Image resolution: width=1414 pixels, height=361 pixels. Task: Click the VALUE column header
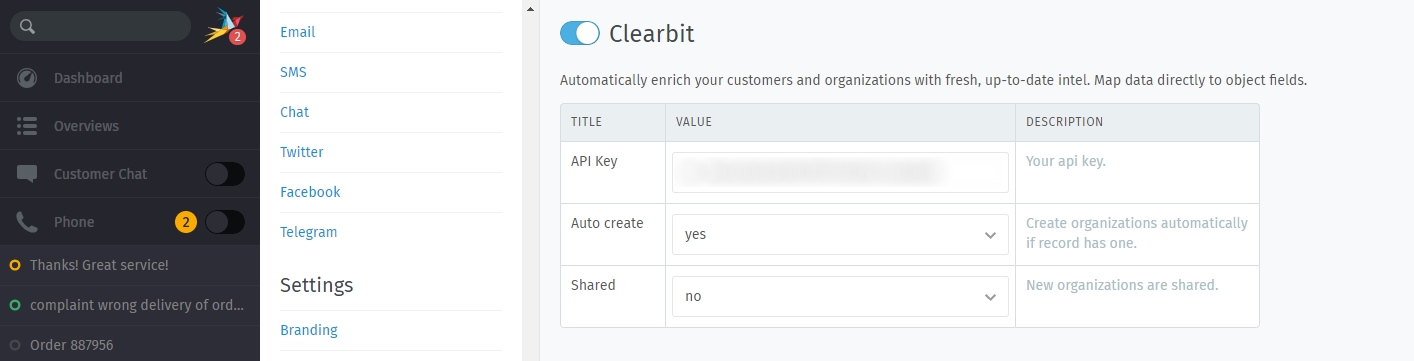pyautogui.click(x=693, y=122)
